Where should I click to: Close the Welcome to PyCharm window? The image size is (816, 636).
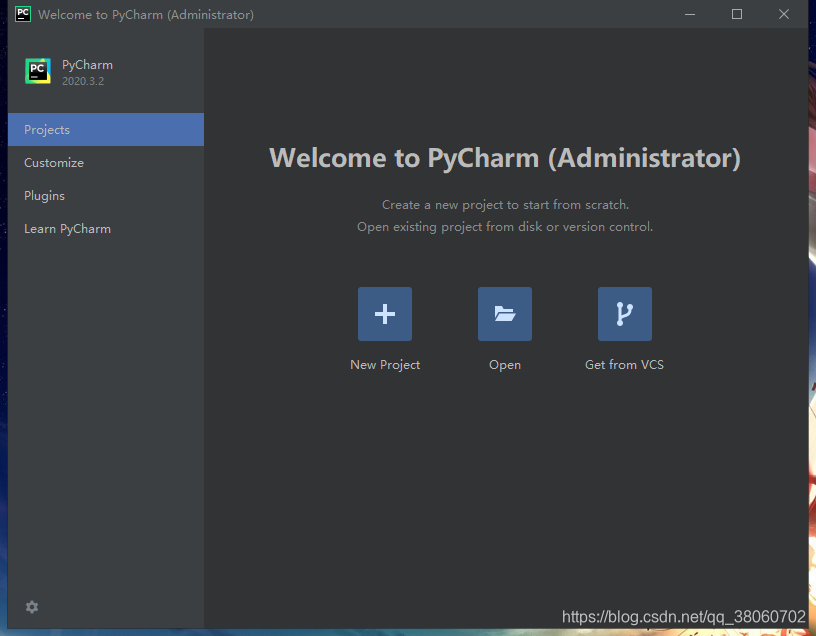pyautogui.click(x=784, y=14)
